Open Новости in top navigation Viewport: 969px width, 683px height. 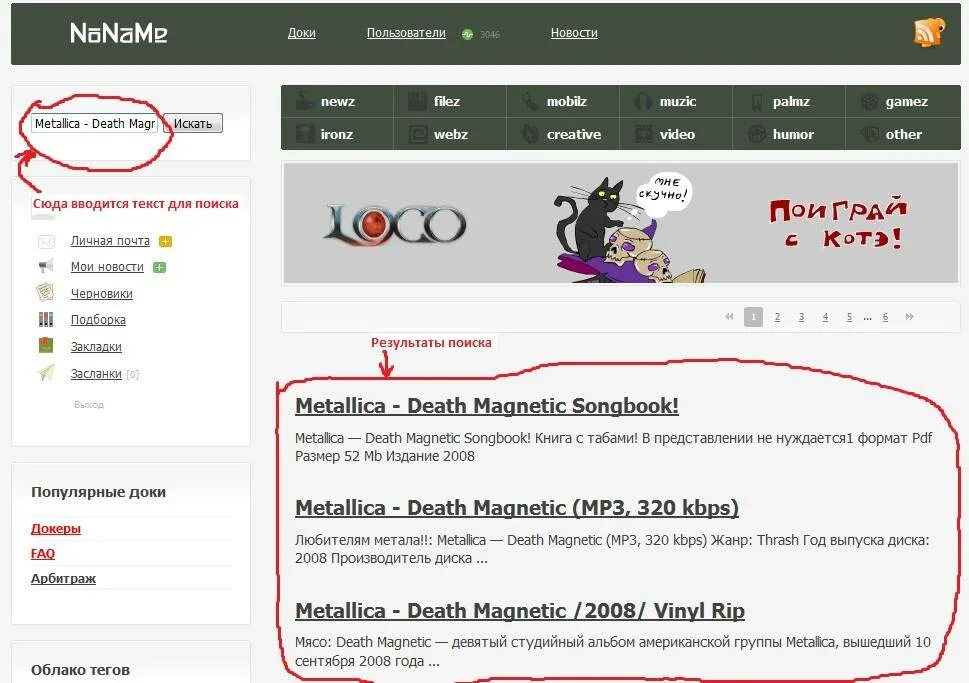click(574, 33)
